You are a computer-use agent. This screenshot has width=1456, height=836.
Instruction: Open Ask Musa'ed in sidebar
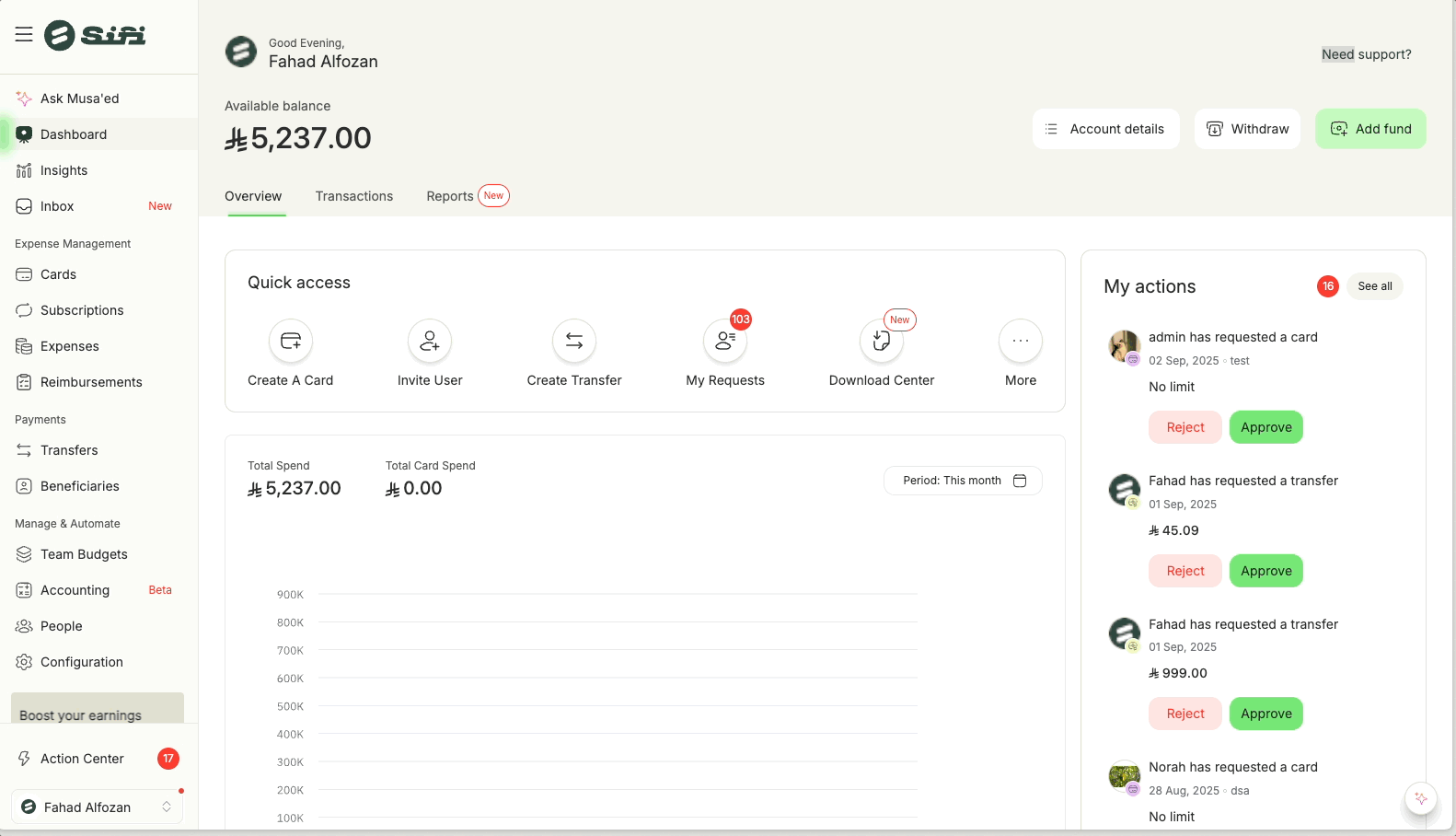(79, 99)
